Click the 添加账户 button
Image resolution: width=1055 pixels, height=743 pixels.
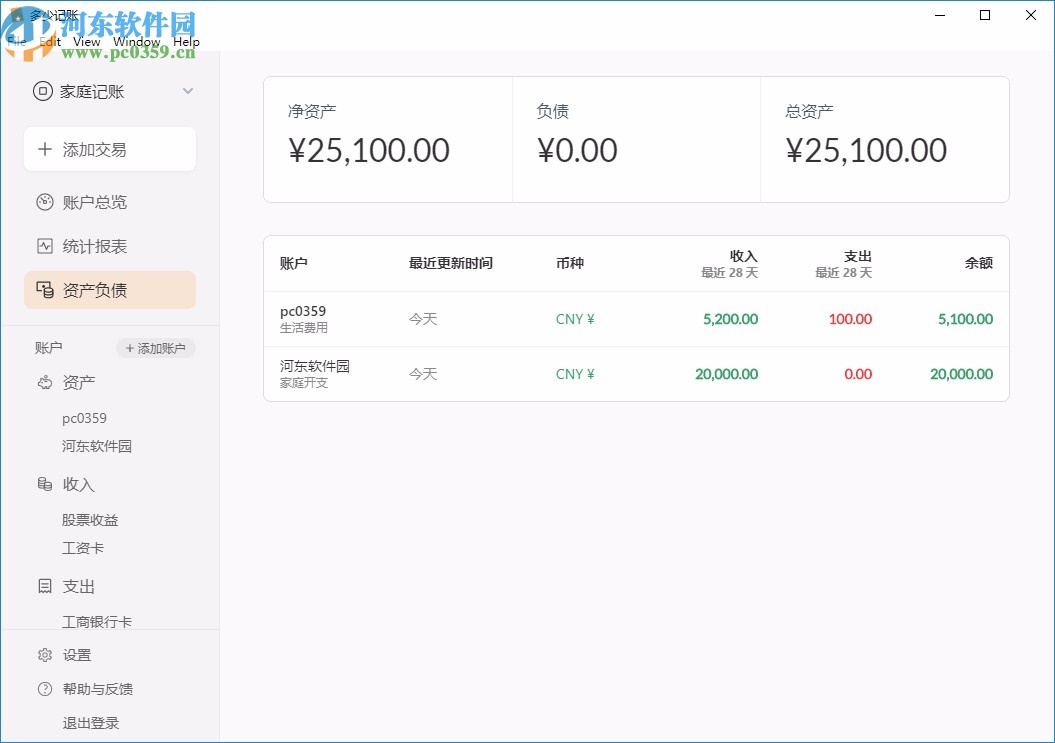(x=155, y=348)
